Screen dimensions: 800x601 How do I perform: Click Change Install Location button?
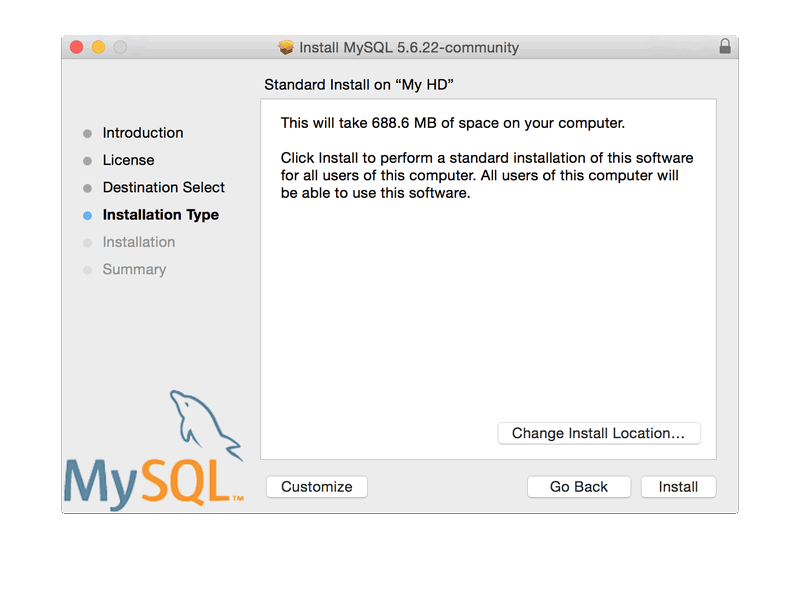[599, 433]
